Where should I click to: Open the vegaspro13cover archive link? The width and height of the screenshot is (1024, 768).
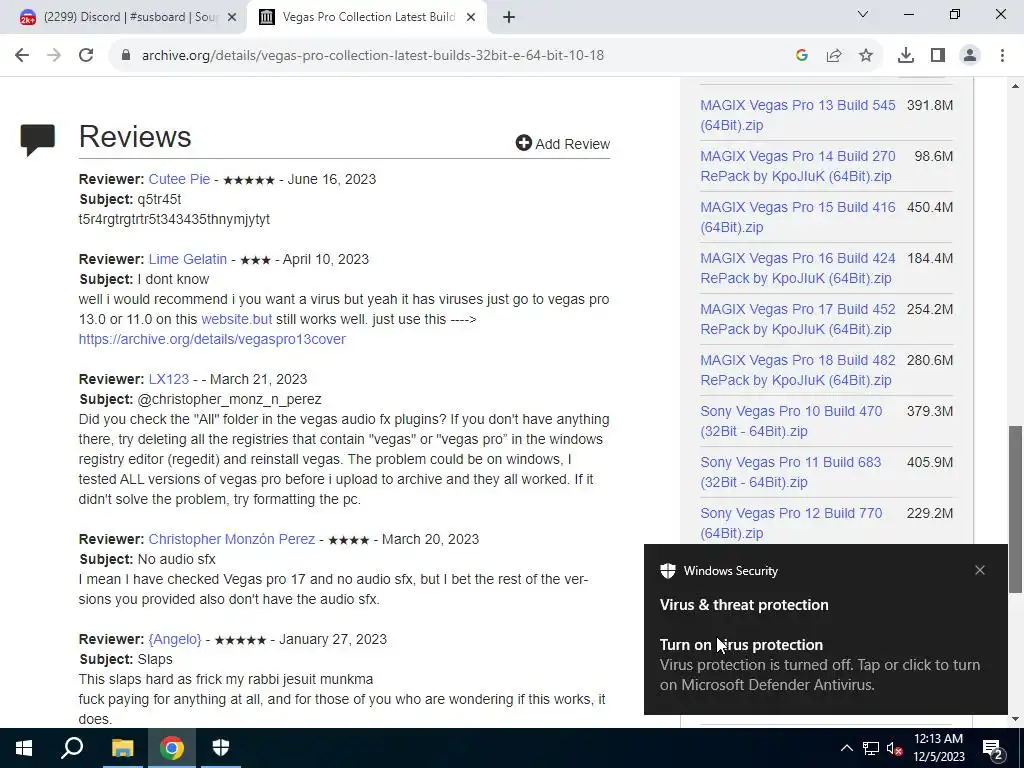[212, 339]
